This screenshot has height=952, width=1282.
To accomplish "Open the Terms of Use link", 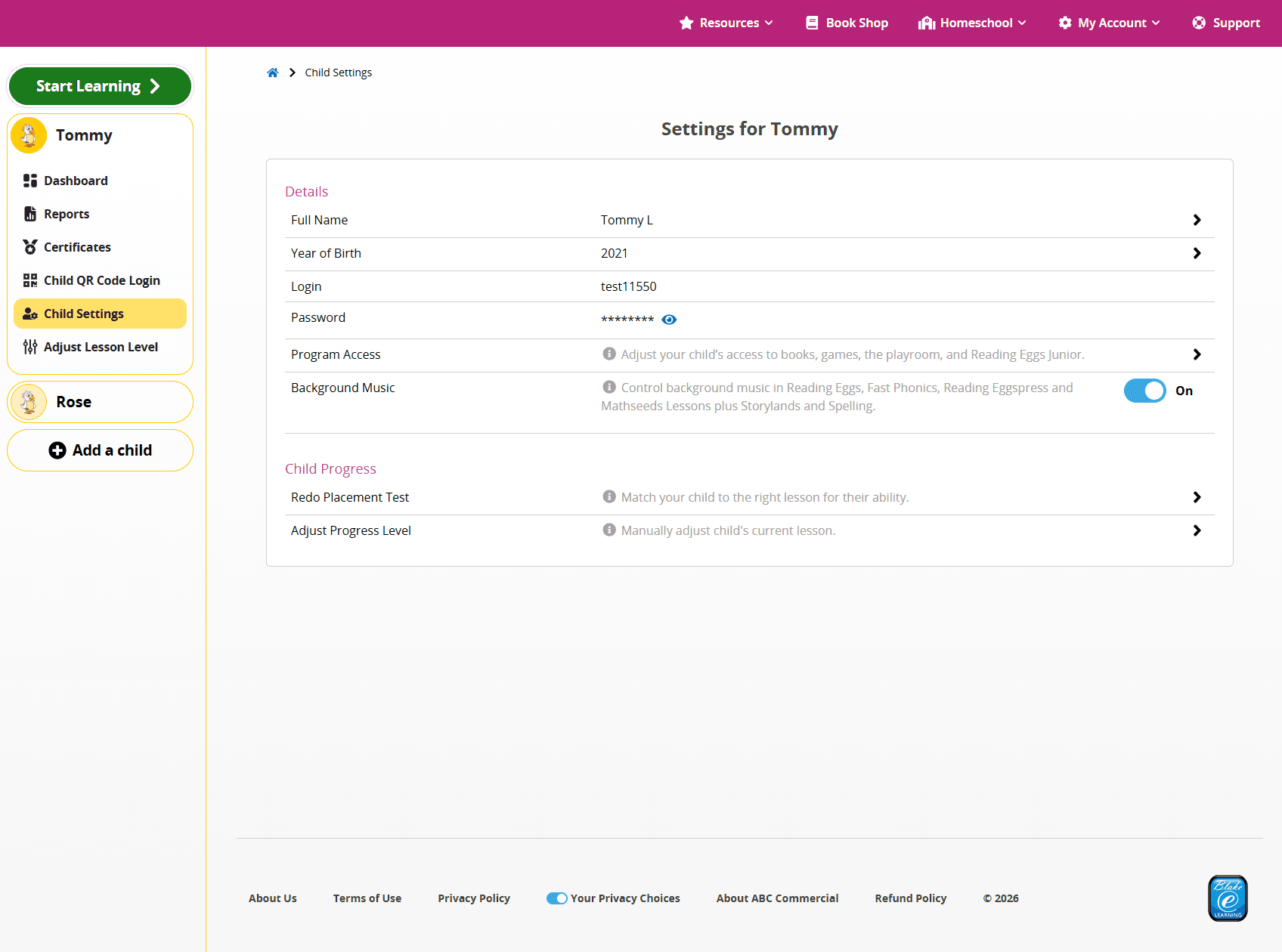I will pyautogui.click(x=367, y=898).
